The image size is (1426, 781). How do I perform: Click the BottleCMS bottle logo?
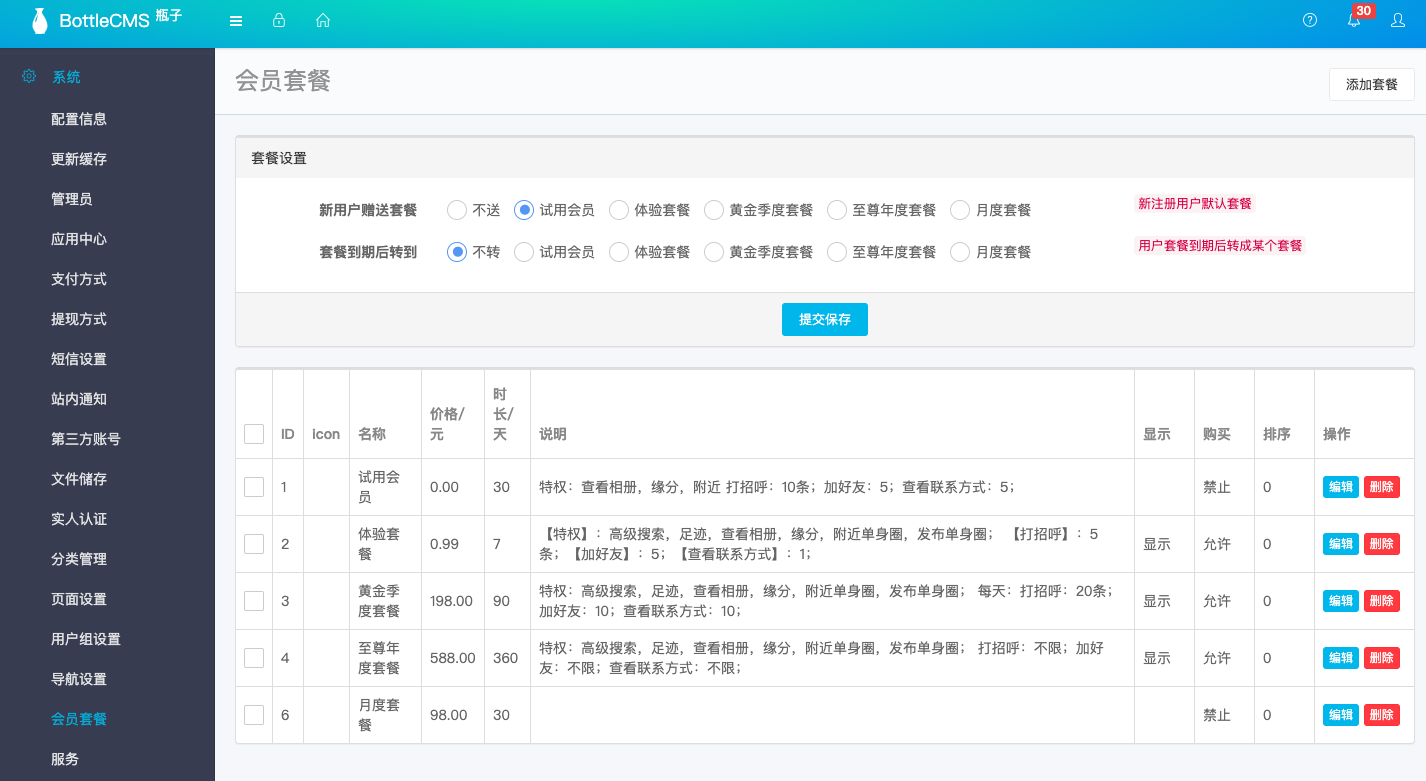[40, 21]
